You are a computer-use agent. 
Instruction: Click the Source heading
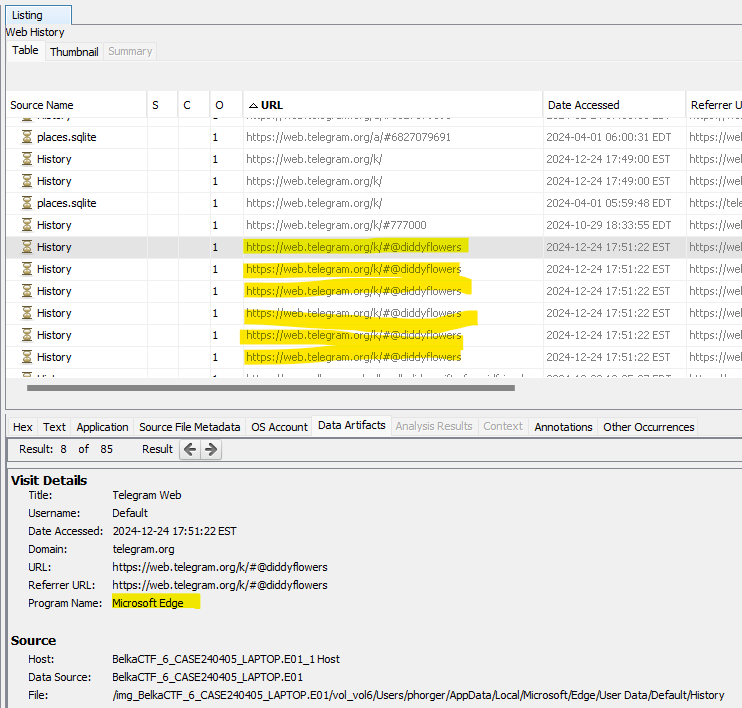point(33,640)
